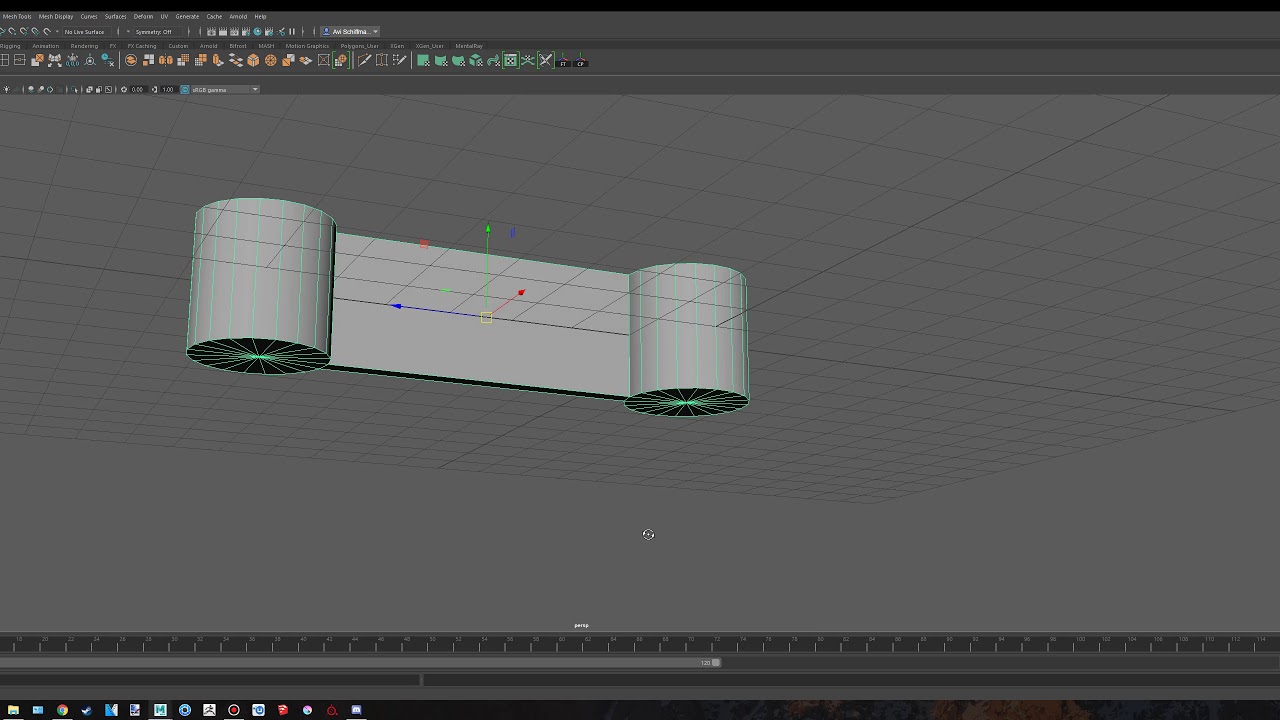The image size is (1280, 720).
Task: Click the center pivot shelf icon
Action: click(90, 61)
